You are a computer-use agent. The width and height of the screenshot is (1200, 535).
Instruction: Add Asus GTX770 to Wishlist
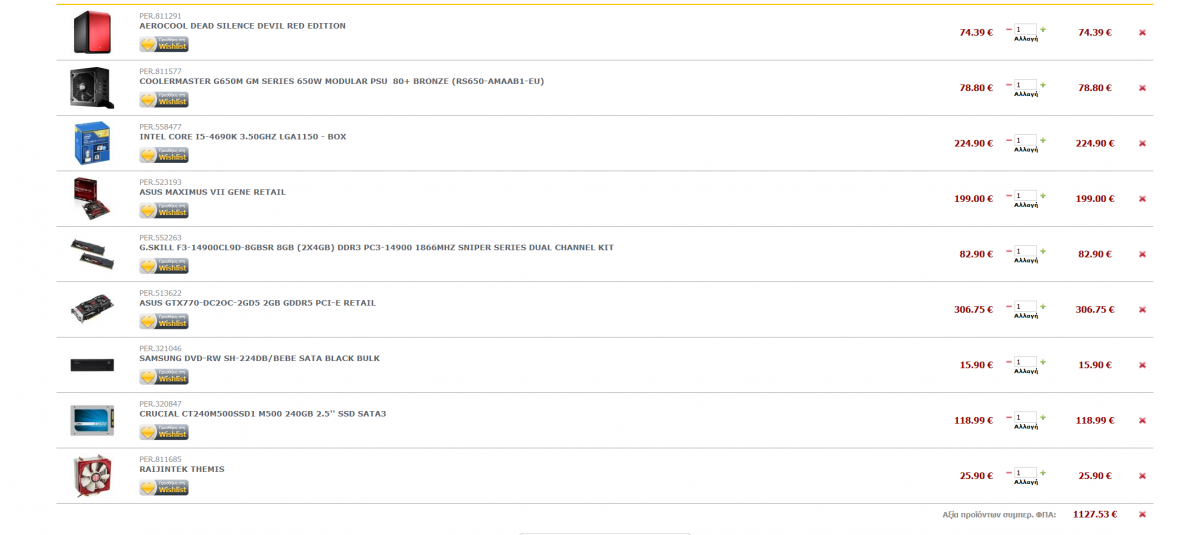click(164, 322)
